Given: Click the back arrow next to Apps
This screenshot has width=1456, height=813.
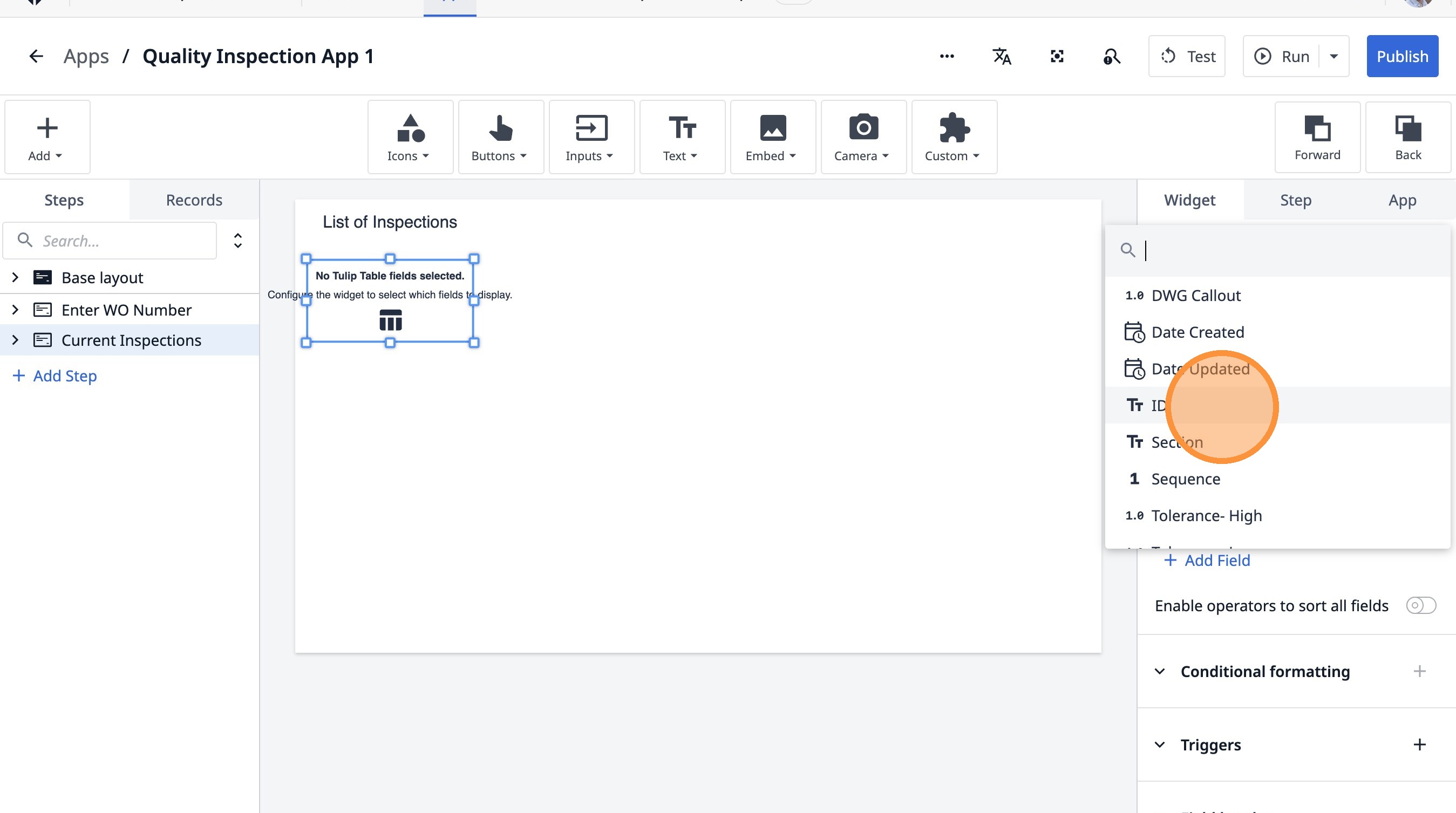Looking at the screenshot, I should pyautogui.click(x=36, y=56).
